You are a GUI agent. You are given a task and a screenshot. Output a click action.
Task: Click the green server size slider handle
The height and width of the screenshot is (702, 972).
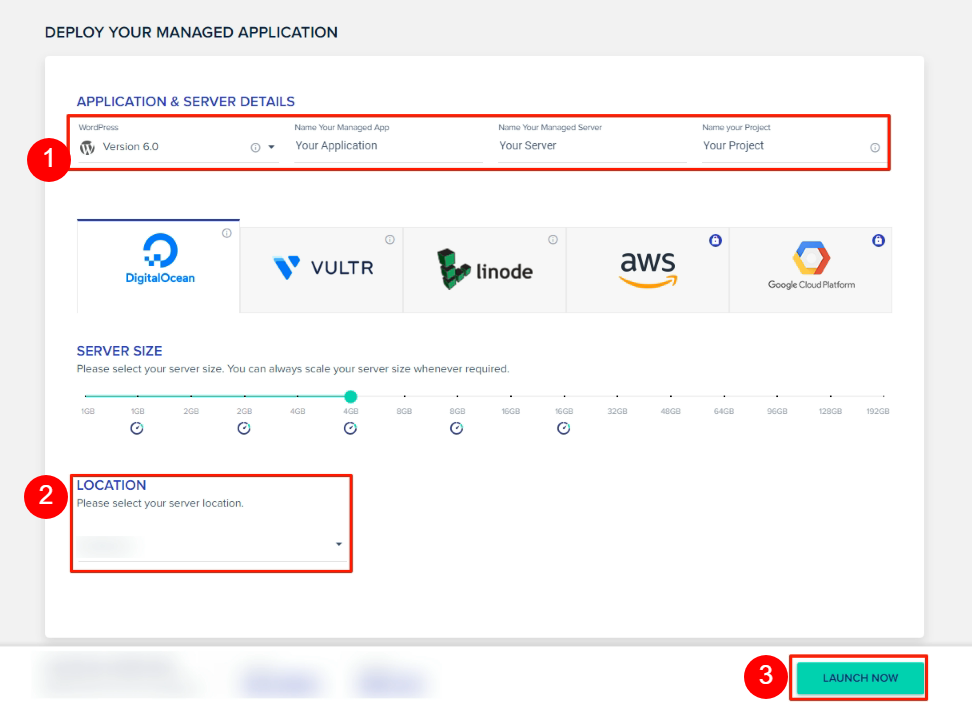coord(351,396)
